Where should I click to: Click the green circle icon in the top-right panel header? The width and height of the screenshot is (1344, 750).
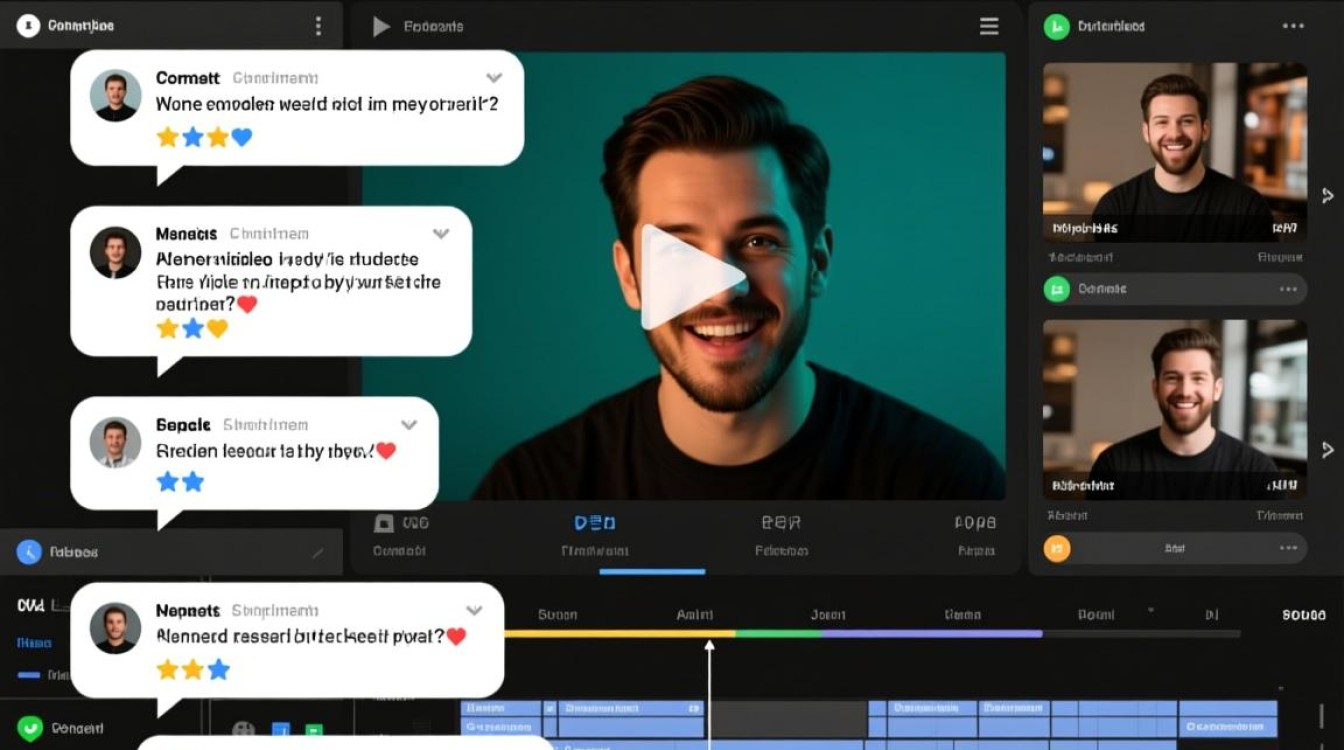pos(1057,27)
